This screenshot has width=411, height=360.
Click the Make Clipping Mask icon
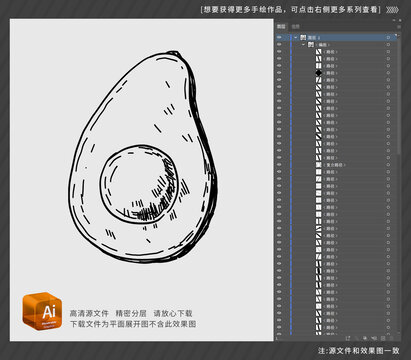point(365,338)
